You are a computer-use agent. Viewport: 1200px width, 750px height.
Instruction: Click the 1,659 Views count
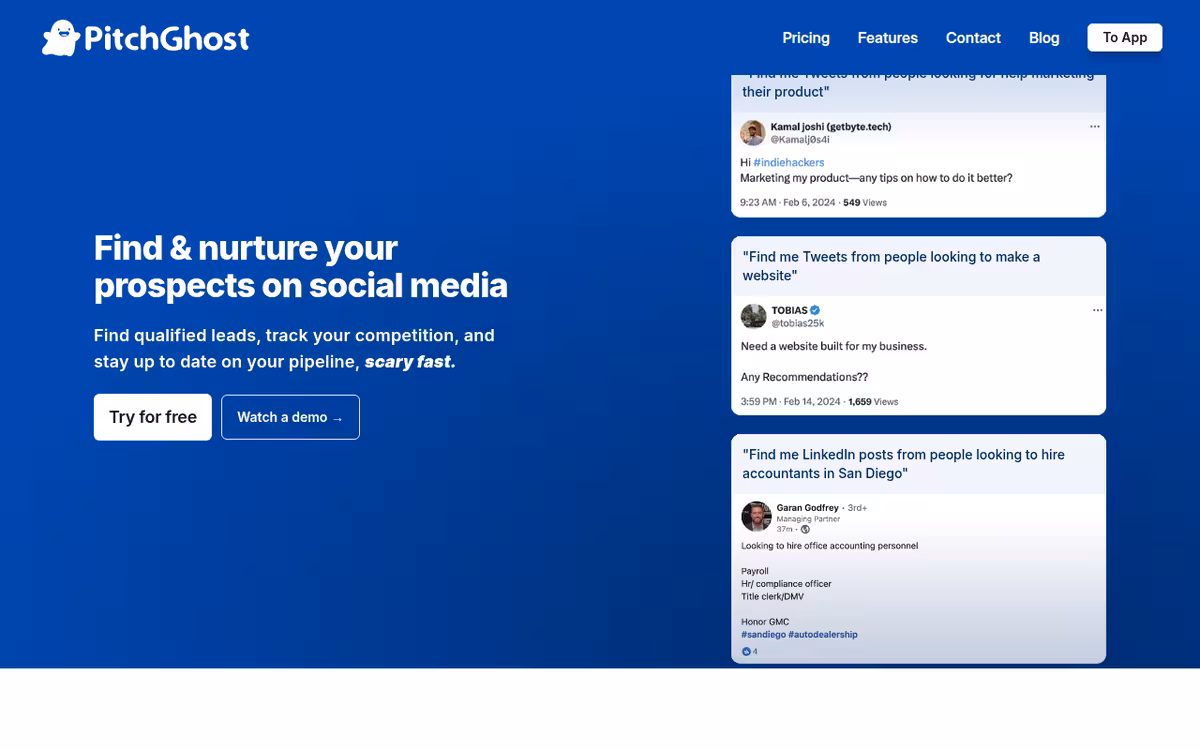click(873, 402)
